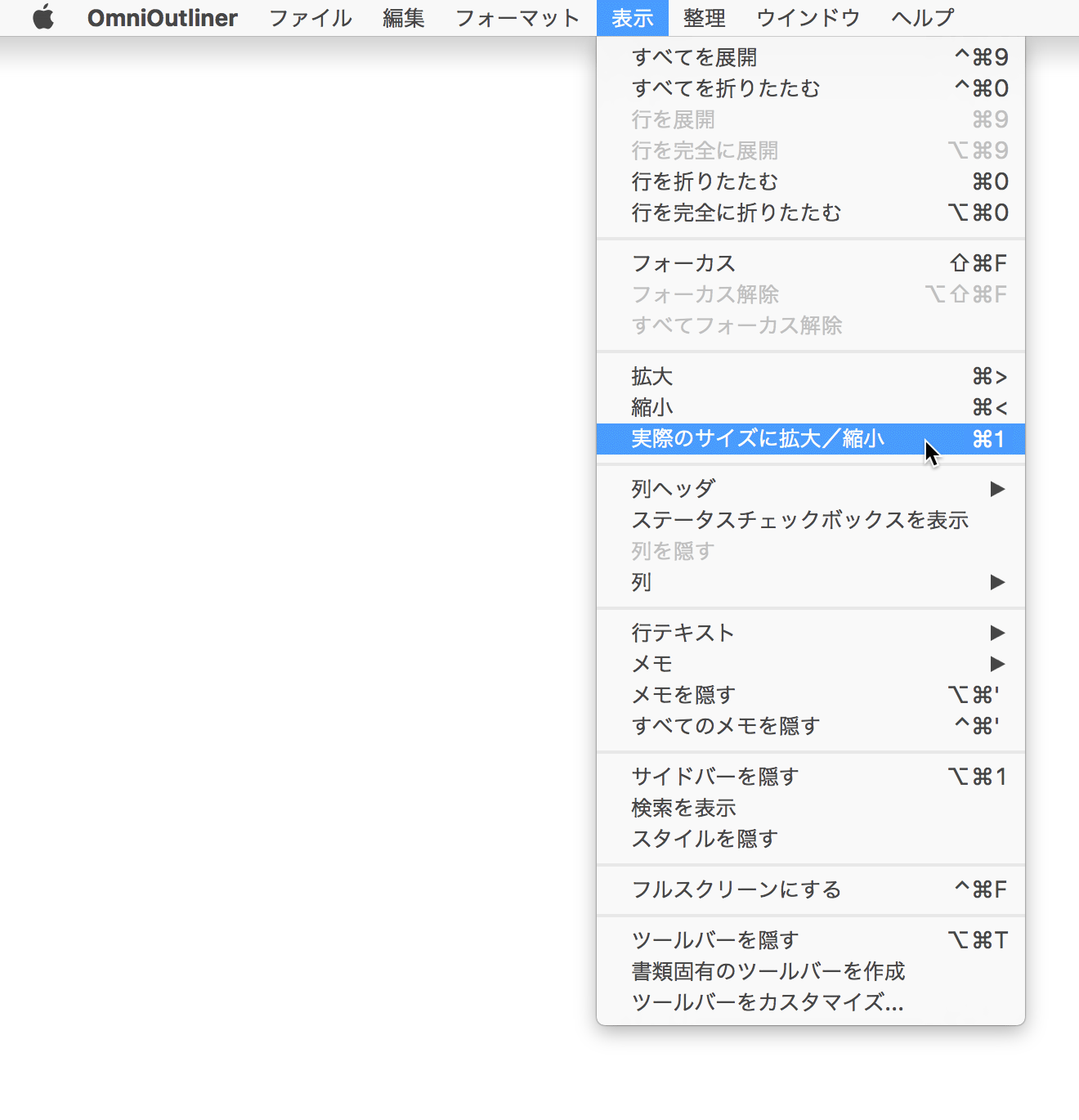This screenshot has height=1120, width=1079.
Task: Toggle ステータスチェックボックスを表示
Action: 811,520
